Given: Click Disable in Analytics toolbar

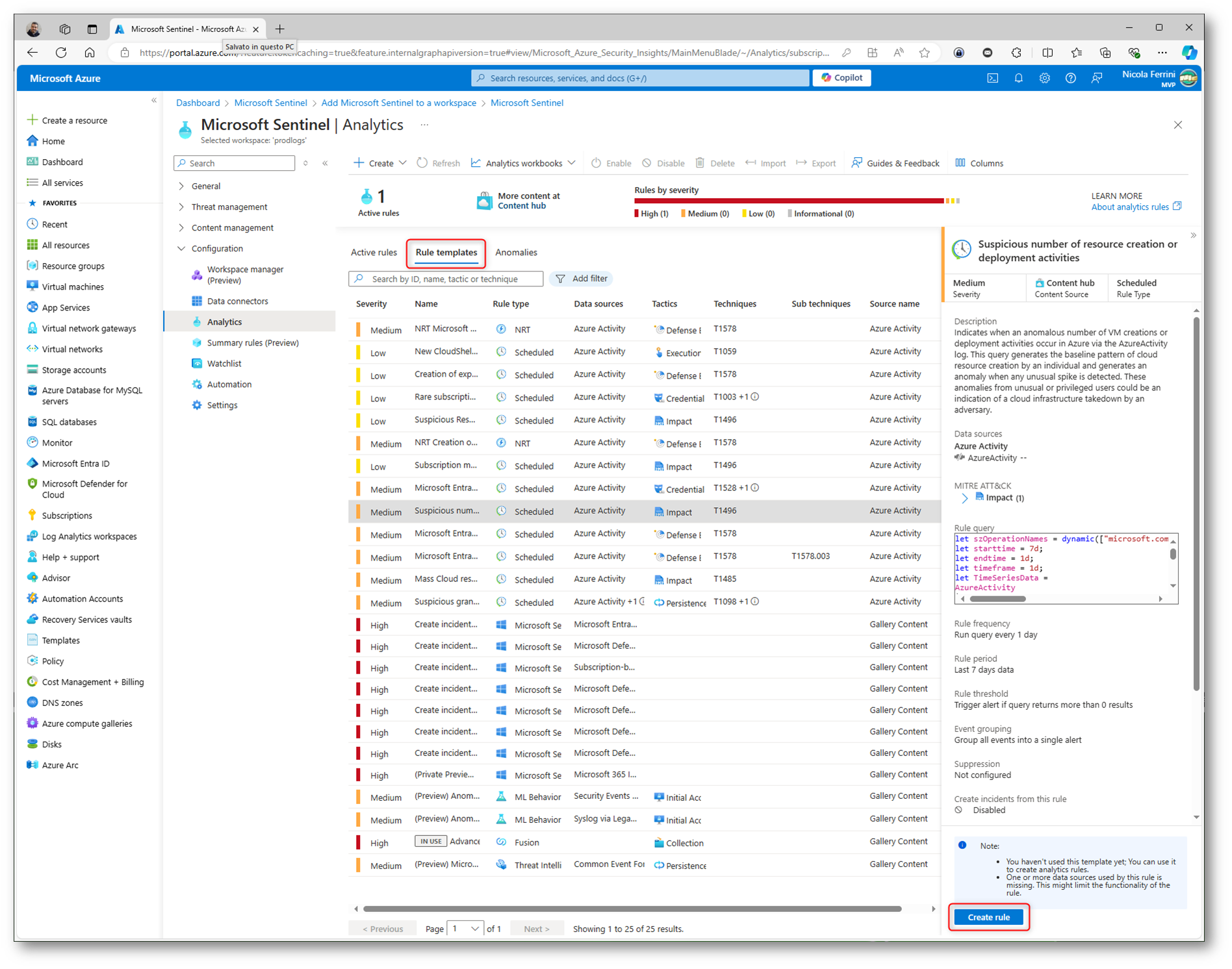Looking at the screenshot, I should point(663,163).
